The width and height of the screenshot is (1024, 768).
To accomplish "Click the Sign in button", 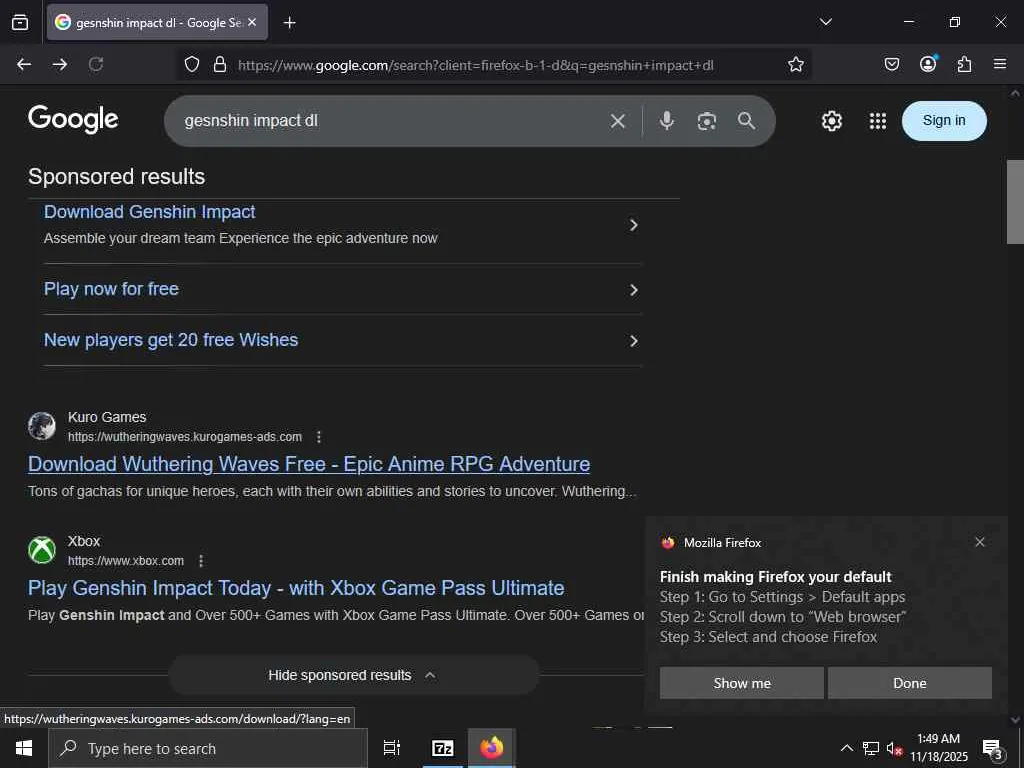I will (x=944, y=121).
